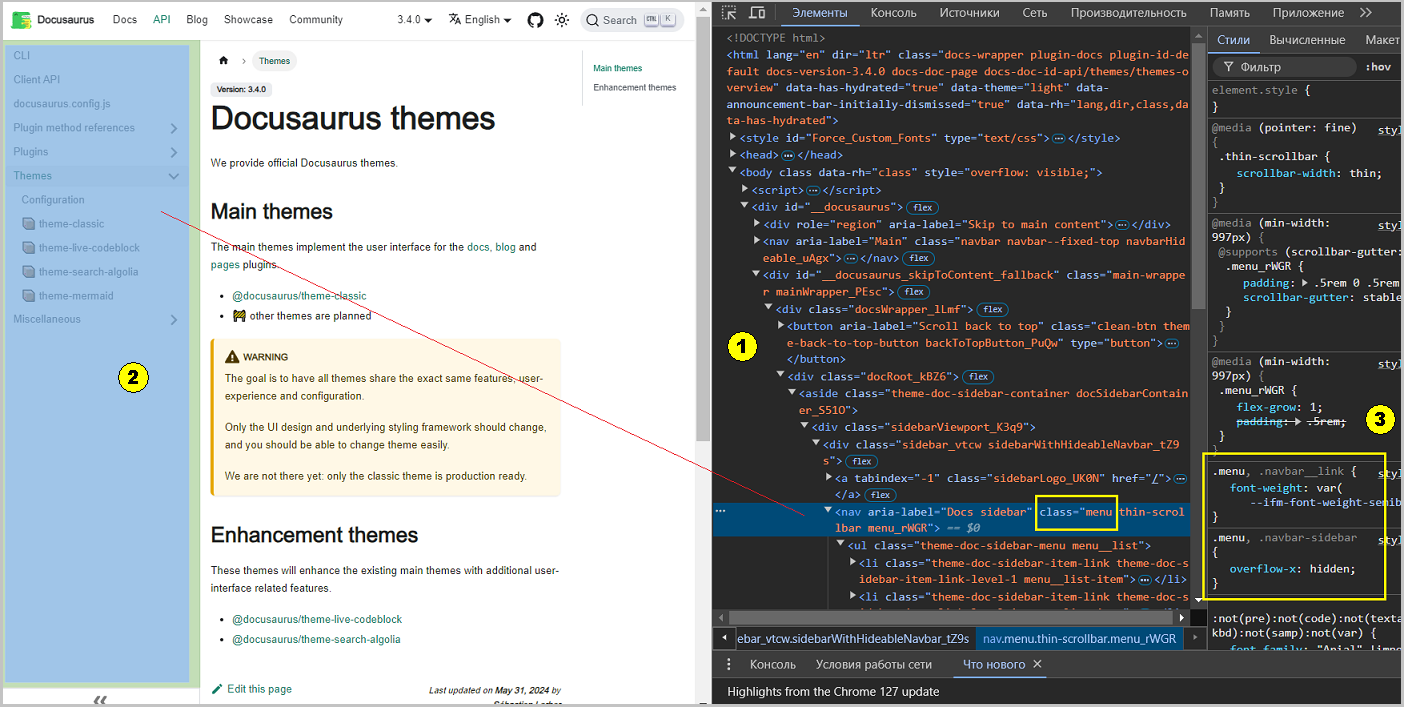This screenshot has width=1404, height=707.
Task: Open the Docs navbar link
Action: coord(125,20)
